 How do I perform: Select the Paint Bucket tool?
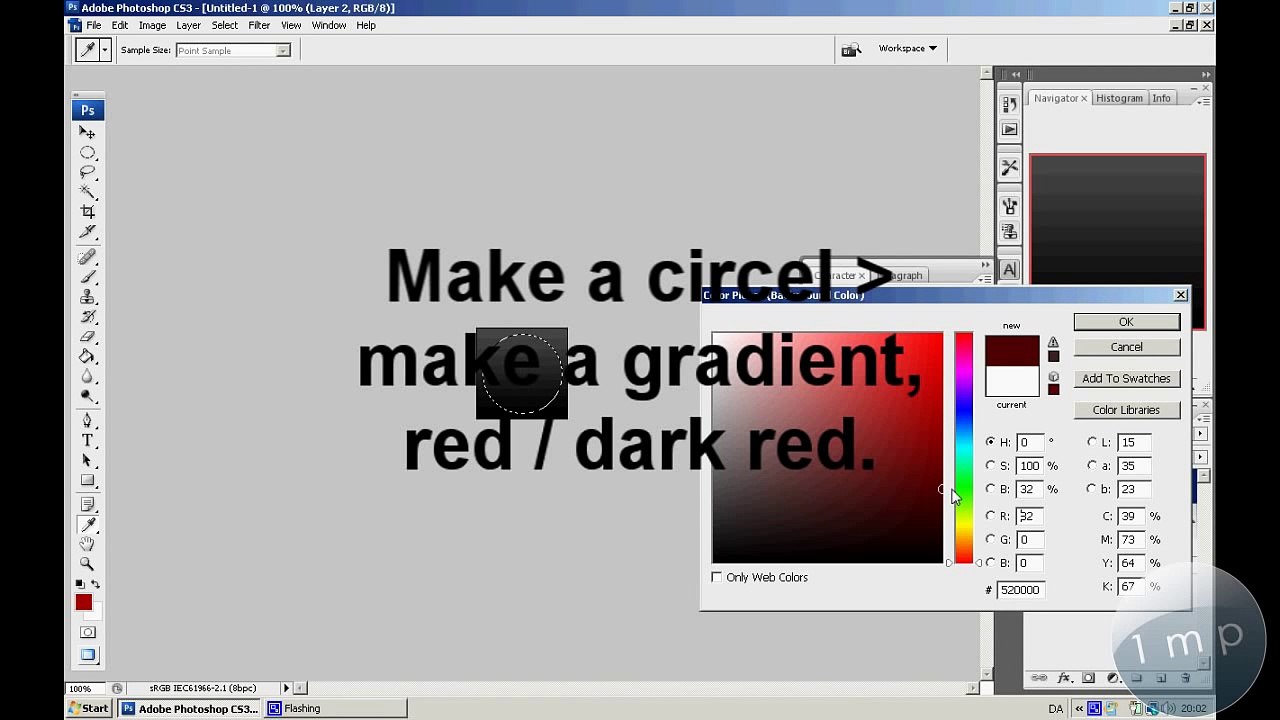(88, 357)
